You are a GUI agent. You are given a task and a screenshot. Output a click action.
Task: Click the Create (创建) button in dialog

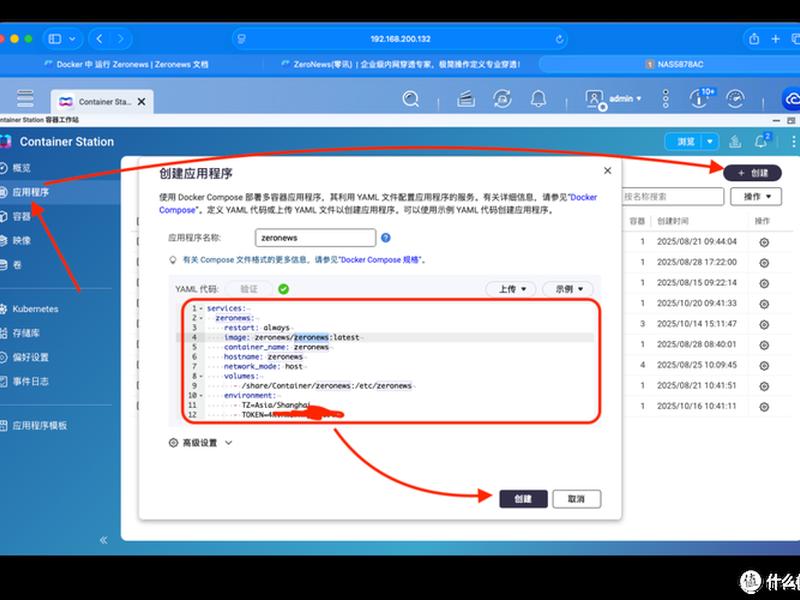tap(523, 498)
